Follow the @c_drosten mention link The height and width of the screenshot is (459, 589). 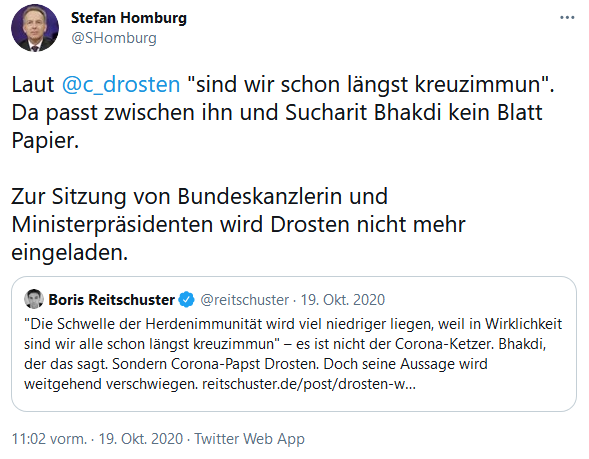coord(121,84)
